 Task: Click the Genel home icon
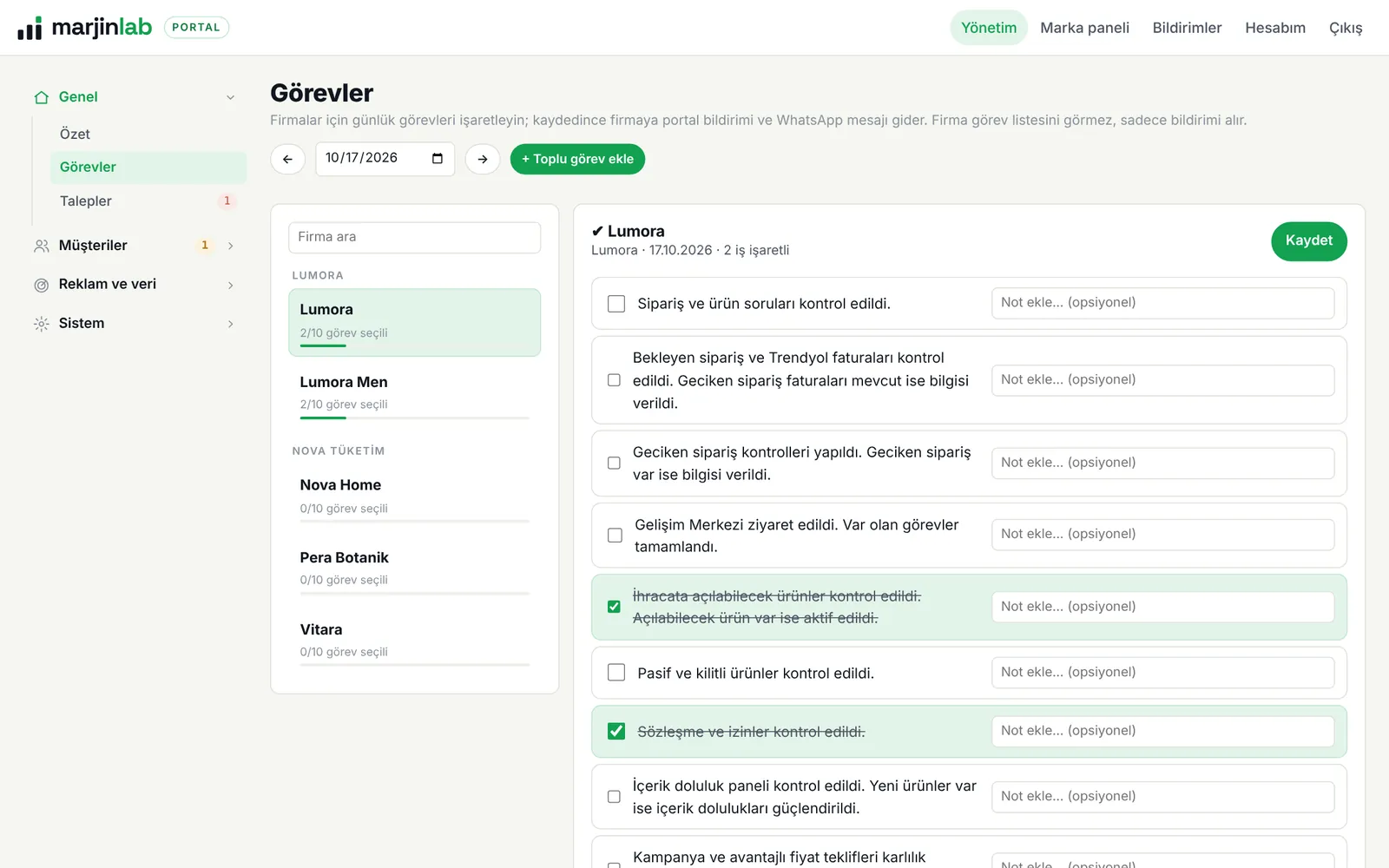(41, 97)
